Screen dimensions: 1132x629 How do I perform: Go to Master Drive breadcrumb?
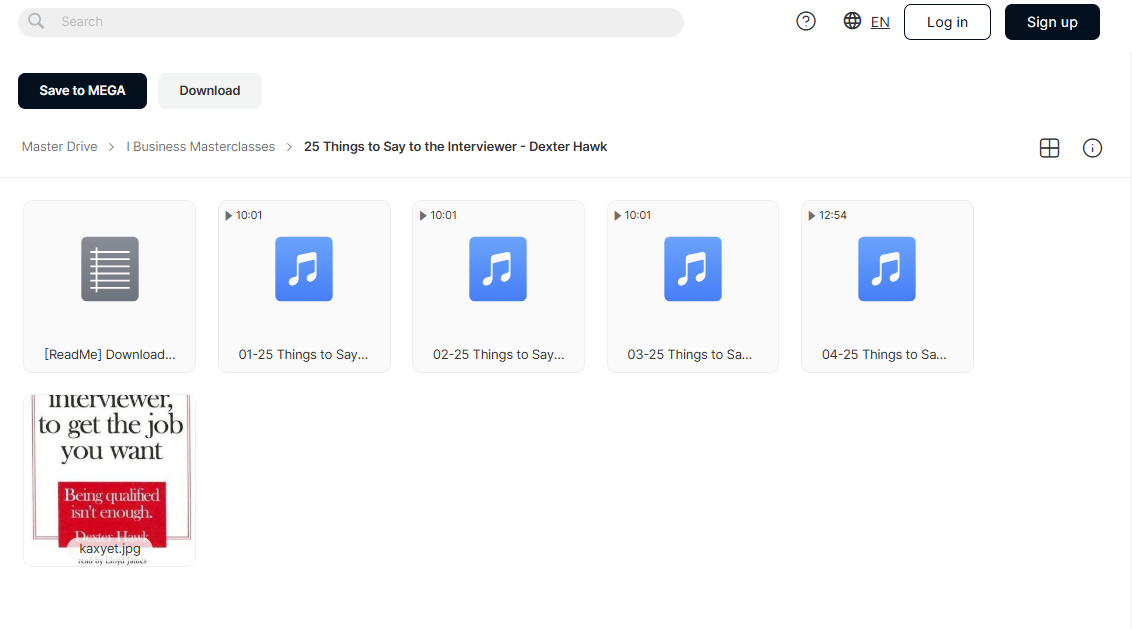tap(59, 147)
